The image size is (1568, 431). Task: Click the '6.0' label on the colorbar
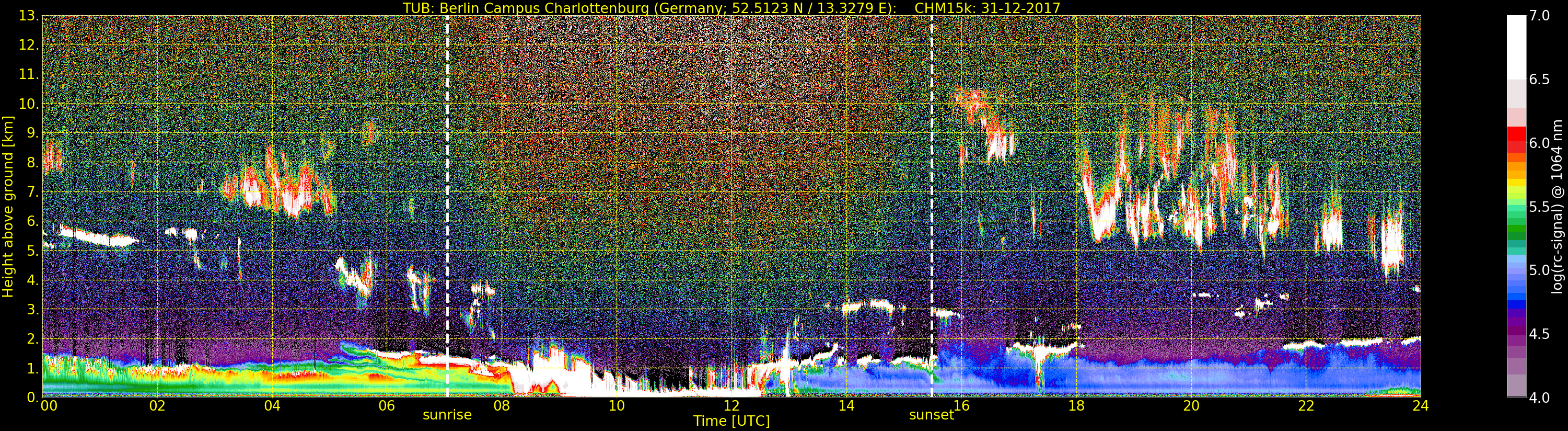pos(1540,143)
